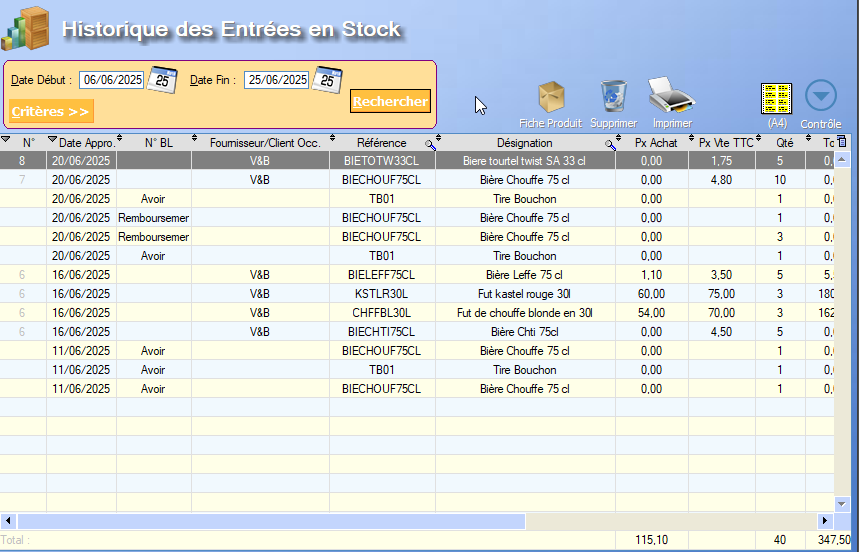Sort by the Date Appro. column arrows
This screenshot has height=552, width=859.
pos(119,139)
